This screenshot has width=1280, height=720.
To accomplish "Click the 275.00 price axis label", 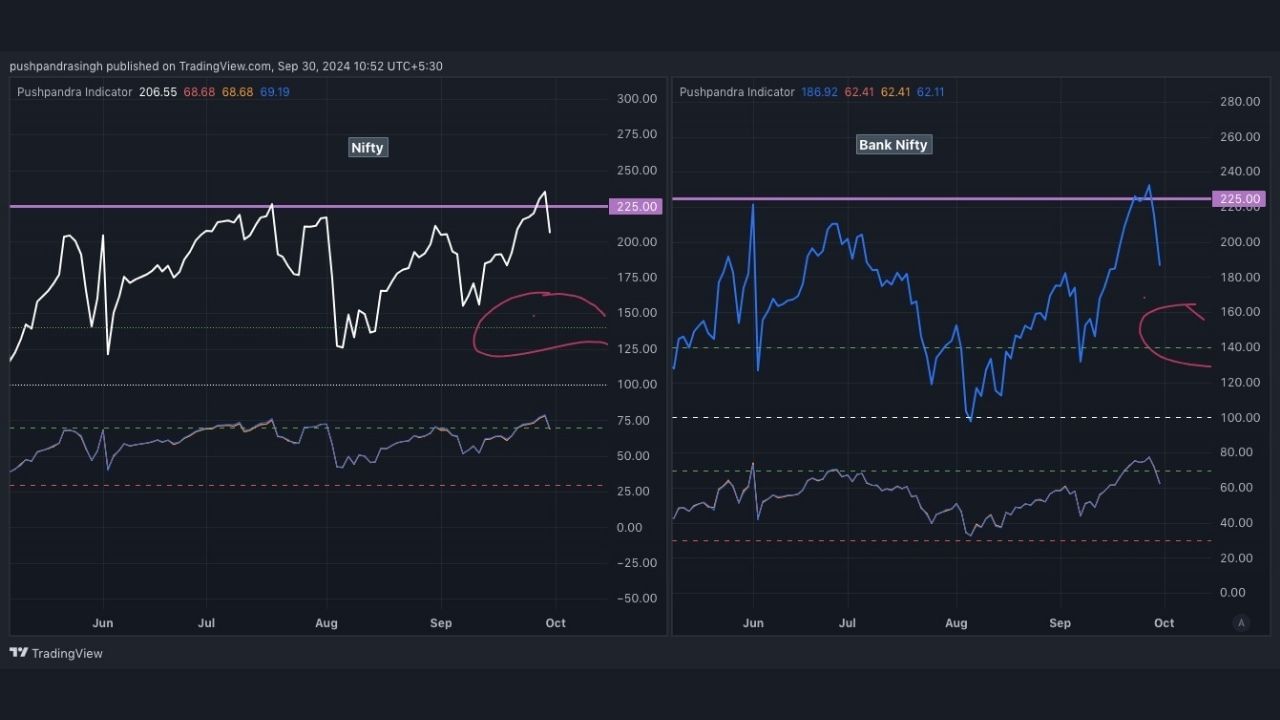I will pyautogui.click(x=637, y=134).
